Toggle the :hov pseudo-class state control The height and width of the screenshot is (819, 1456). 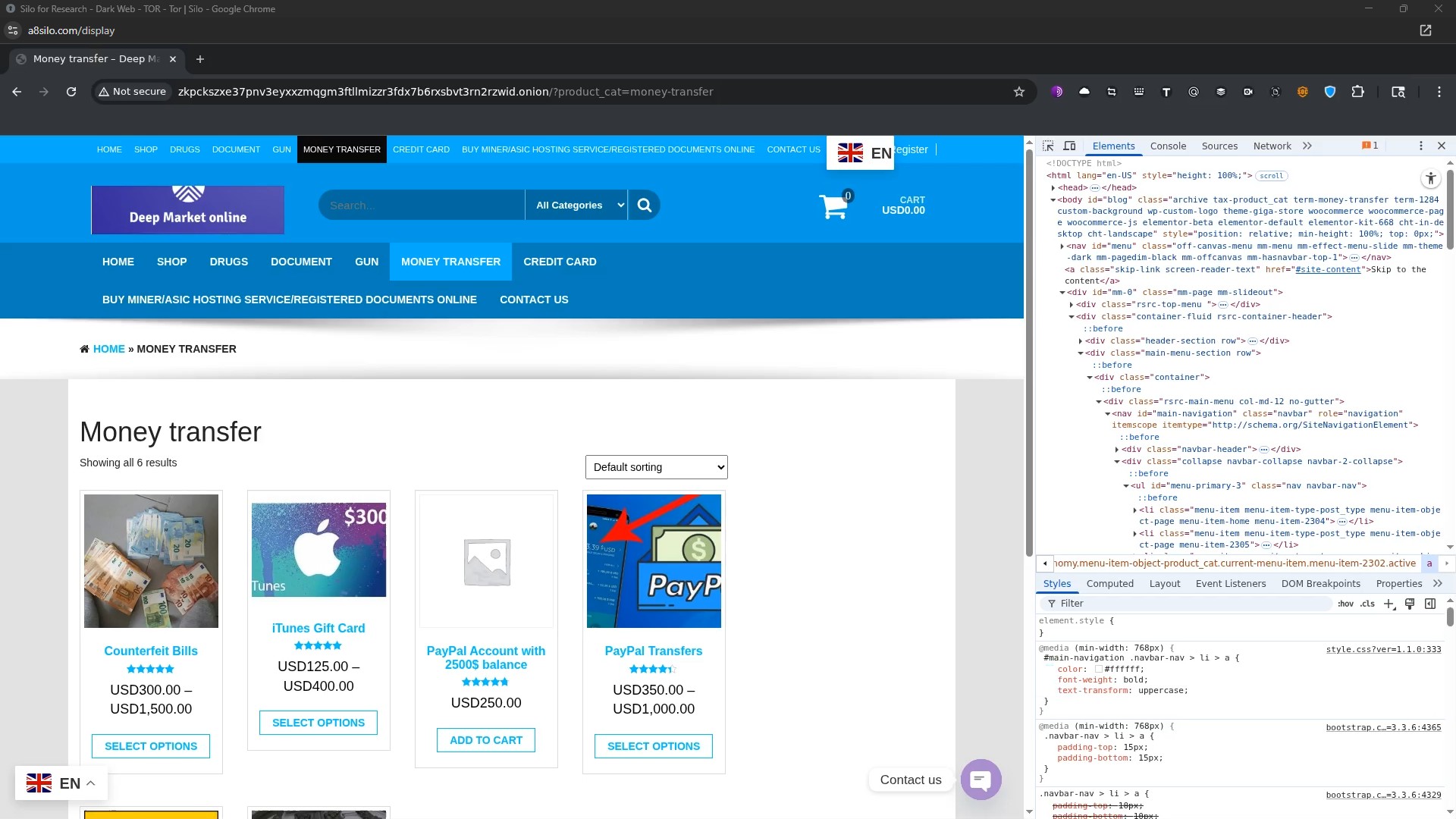click(x=1345, y=604)
